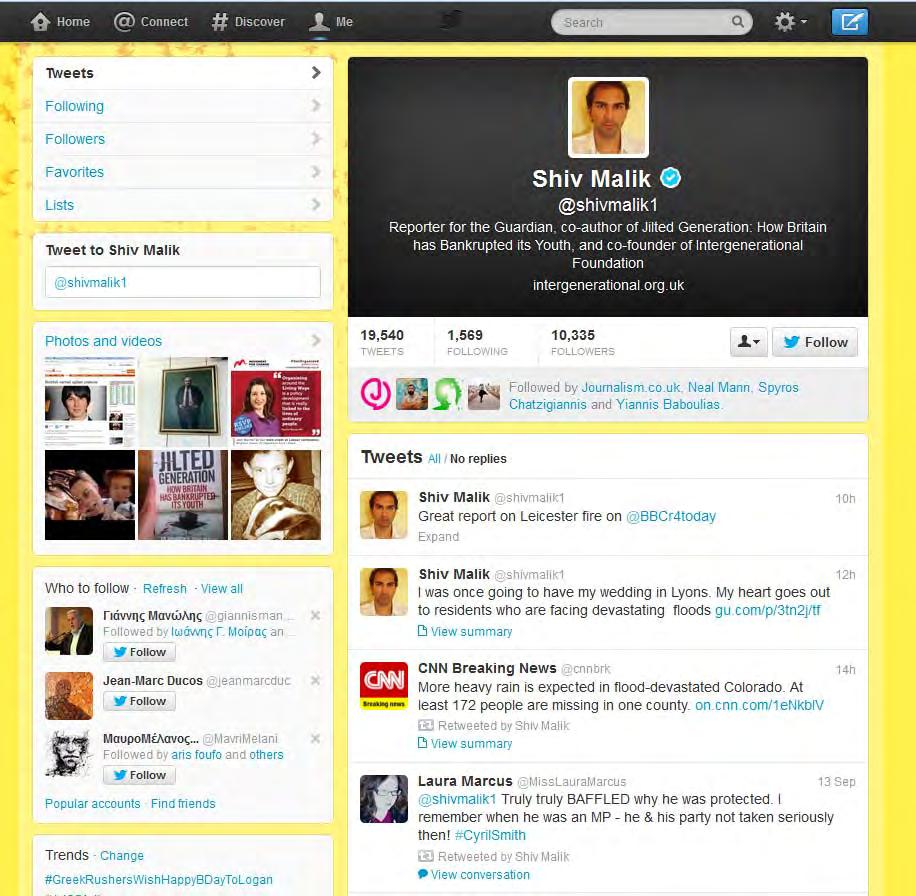Open the #CyrilSmith hashtag
The width and height of the screenshot is (916, 896).
[490, 835]
